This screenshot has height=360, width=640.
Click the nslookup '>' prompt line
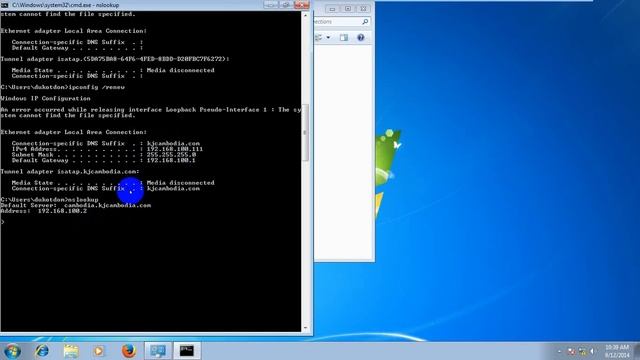pos(3,222)
